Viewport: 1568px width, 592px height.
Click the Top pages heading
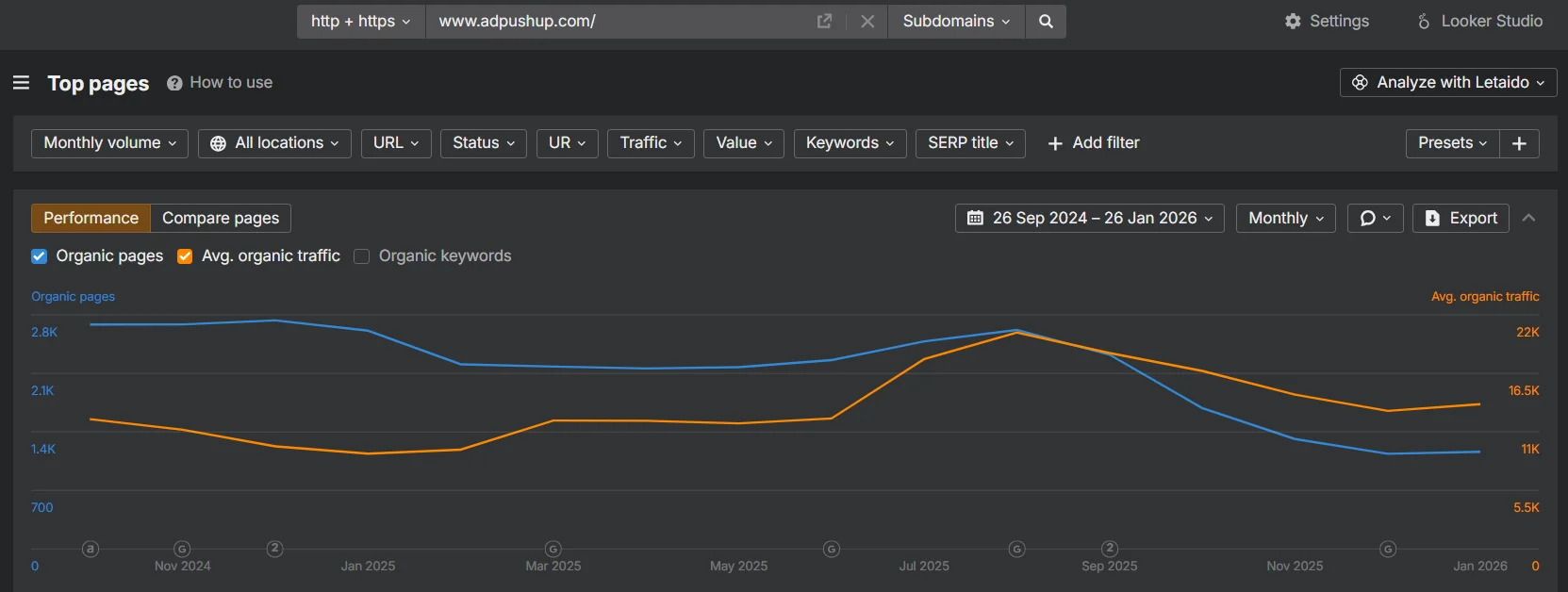point(98,83)
